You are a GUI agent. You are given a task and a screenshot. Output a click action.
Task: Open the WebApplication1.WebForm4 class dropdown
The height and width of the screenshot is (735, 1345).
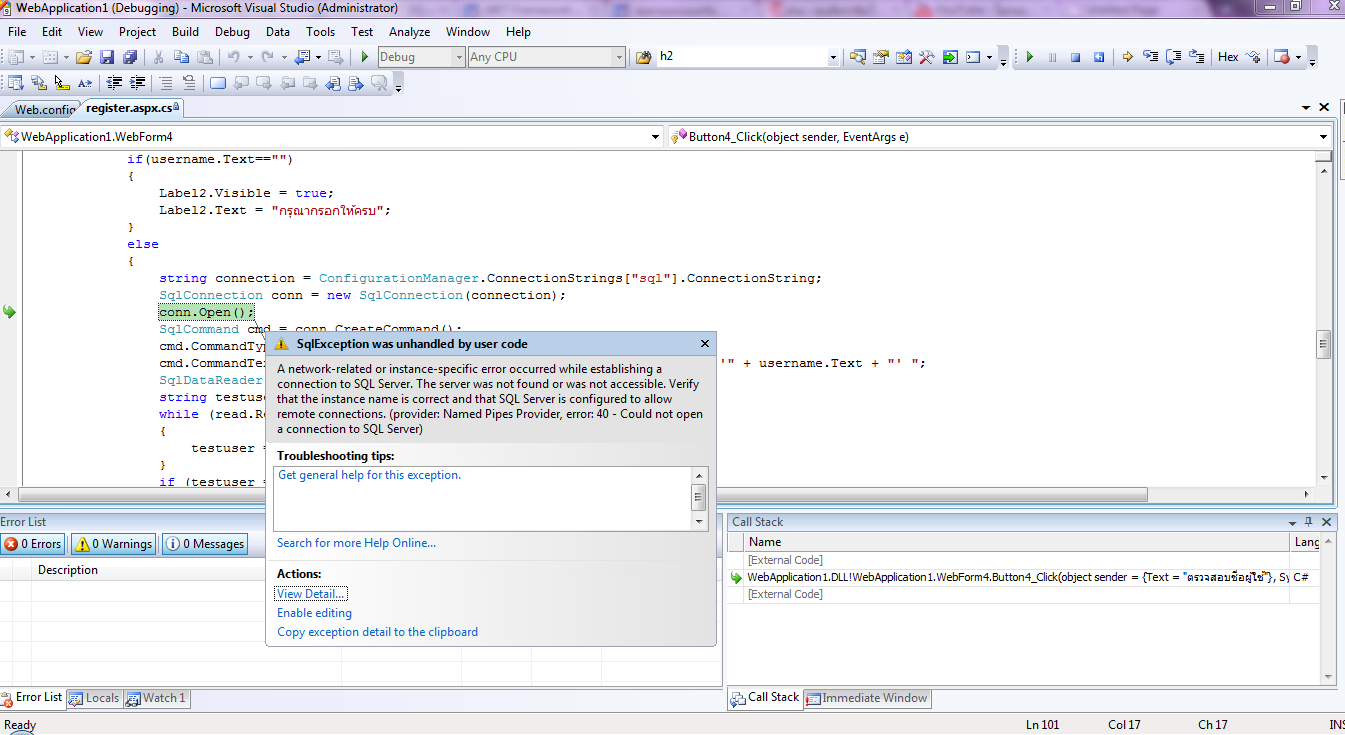(655, 137)
